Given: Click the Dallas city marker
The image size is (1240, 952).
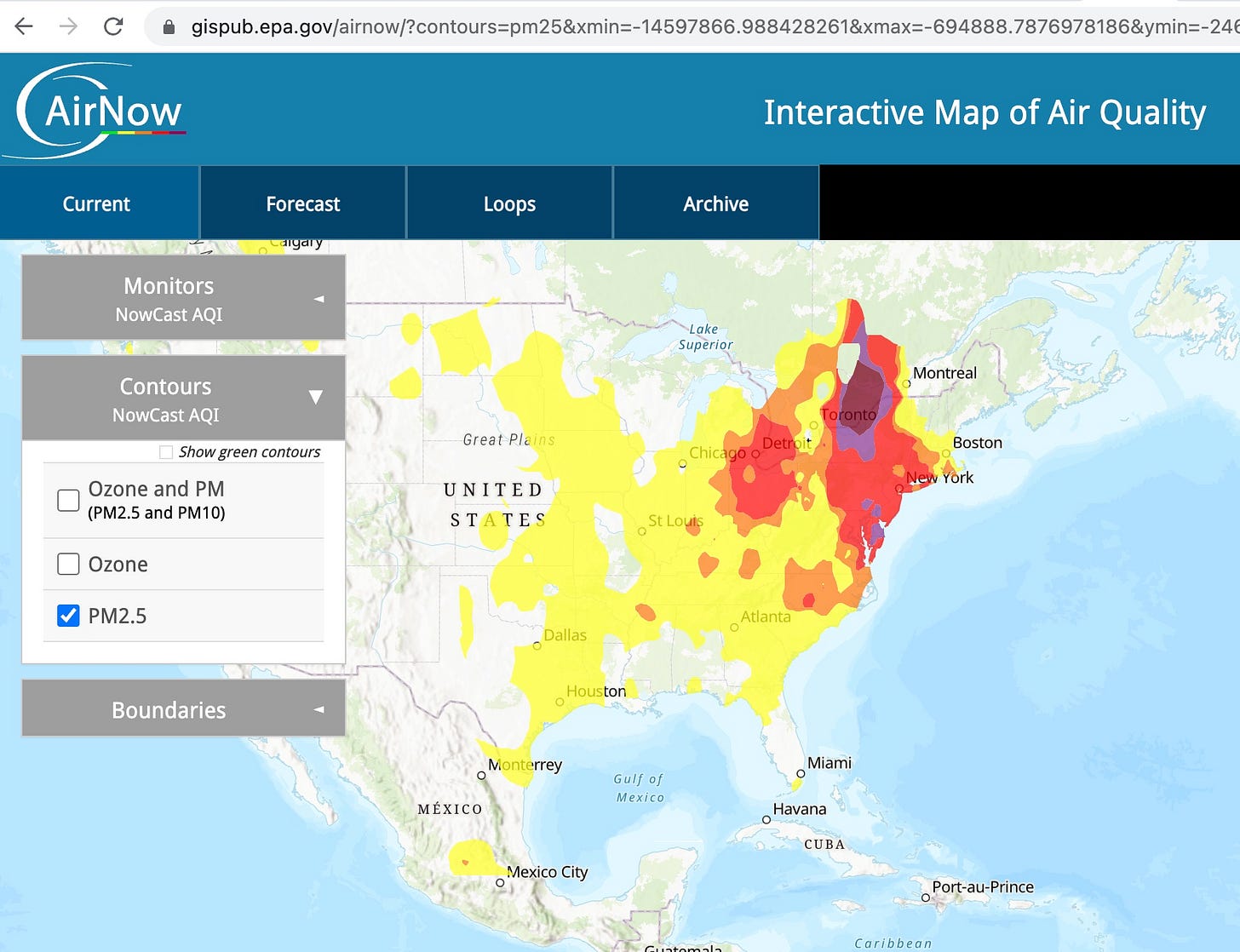Looking at the screenshot, I should tap(537, 646).
